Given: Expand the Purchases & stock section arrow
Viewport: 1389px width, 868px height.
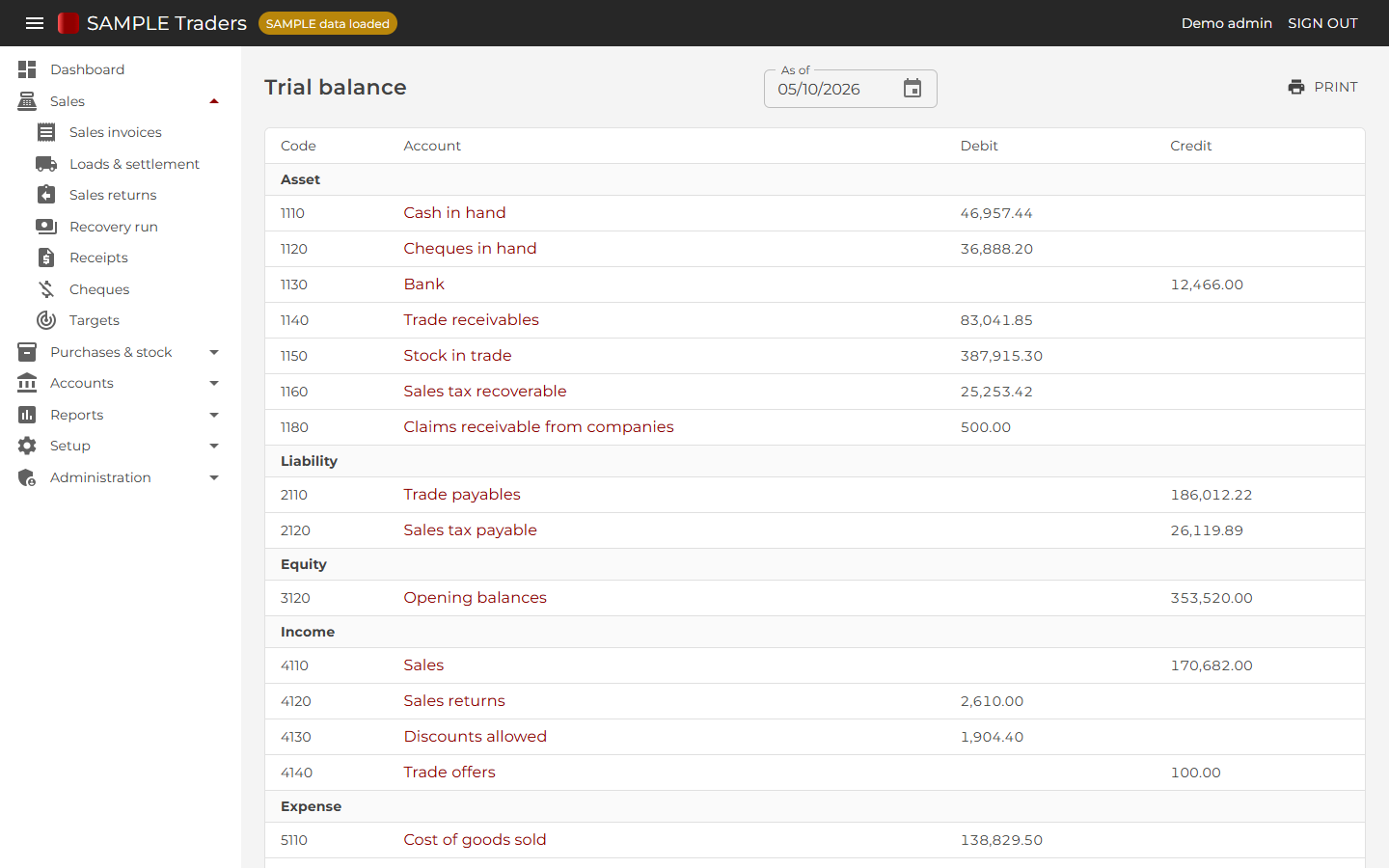Looking at the screenshot, I should pos(214,352).
